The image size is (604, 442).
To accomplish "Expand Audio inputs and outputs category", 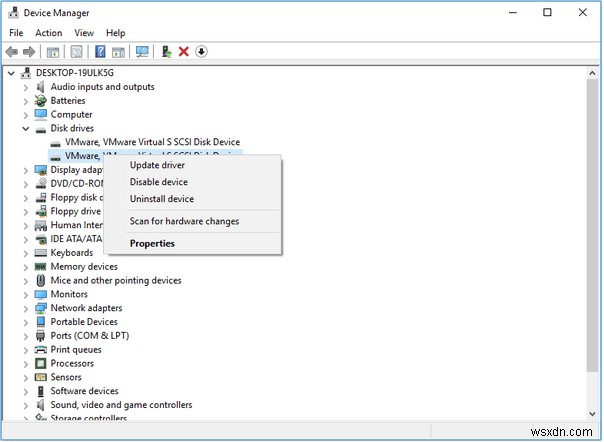I will coord(25,87).
